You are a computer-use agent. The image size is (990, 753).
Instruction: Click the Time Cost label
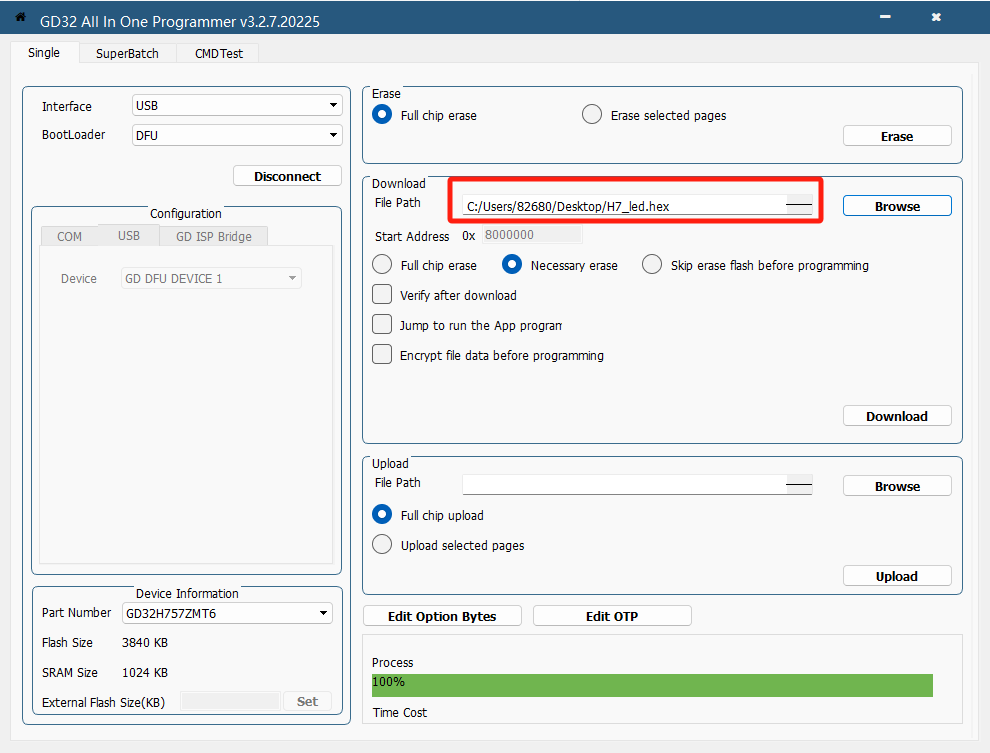pos(400,713)
